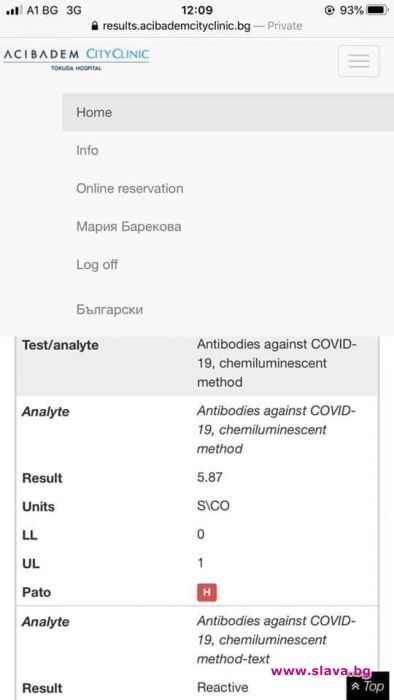The height and width of the screenshot is (700, 394).
Task: Click the Acibadem CityClinic logo
Action: pyautogui.click(x=76, y=59)
